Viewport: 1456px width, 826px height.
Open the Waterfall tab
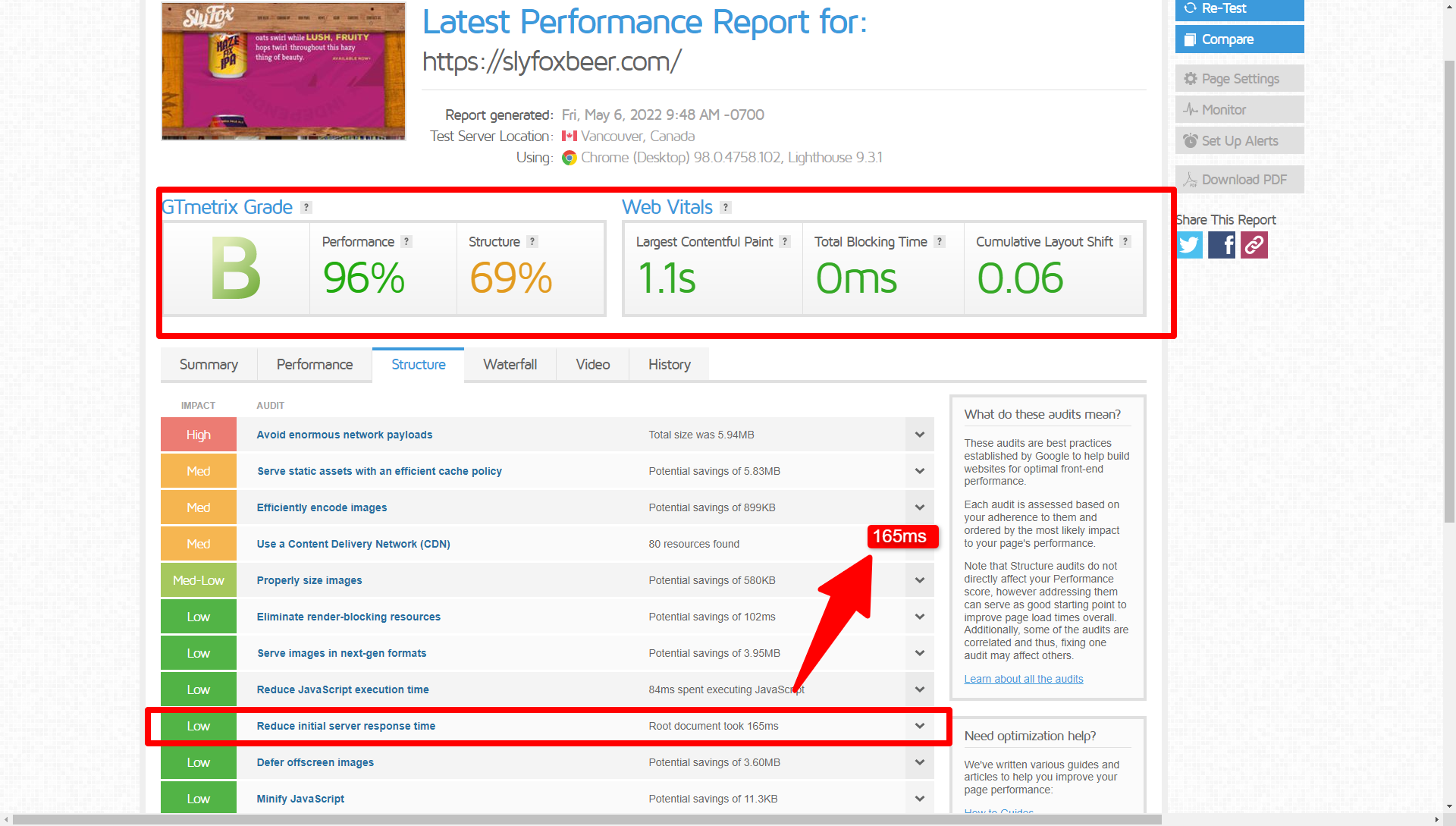pos(510,365)
